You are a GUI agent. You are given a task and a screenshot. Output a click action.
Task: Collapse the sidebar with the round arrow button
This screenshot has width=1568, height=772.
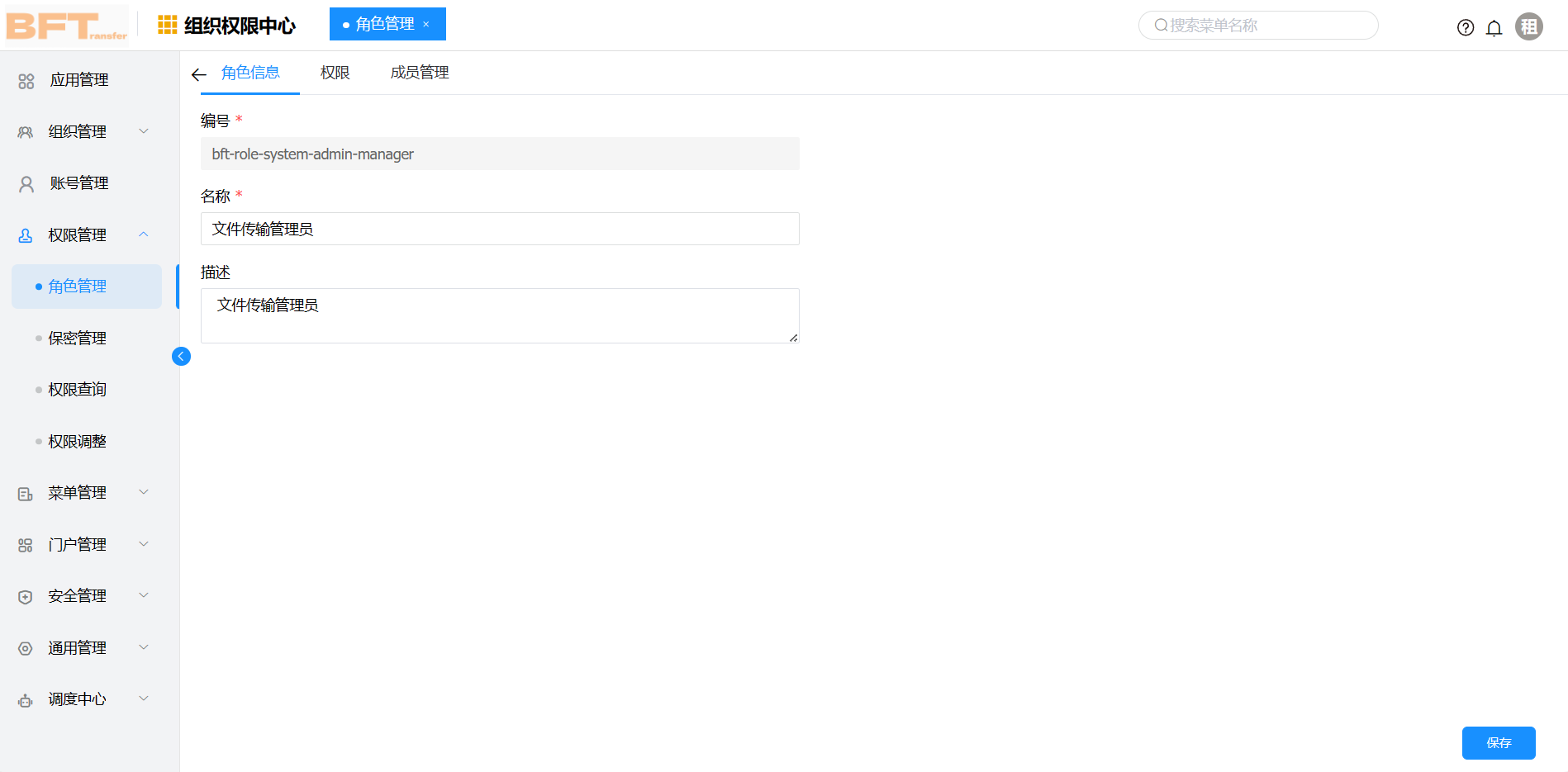coord(181,356)
